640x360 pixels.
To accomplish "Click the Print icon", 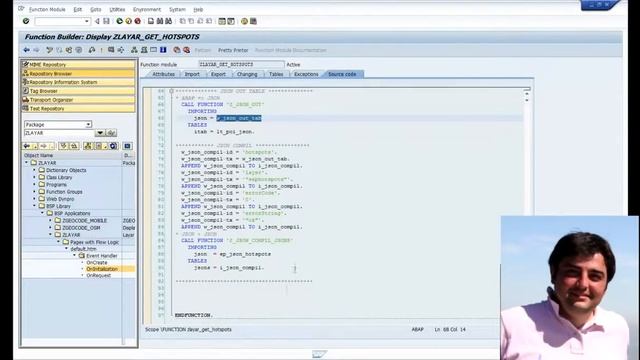I will click(x=151, y=21).
